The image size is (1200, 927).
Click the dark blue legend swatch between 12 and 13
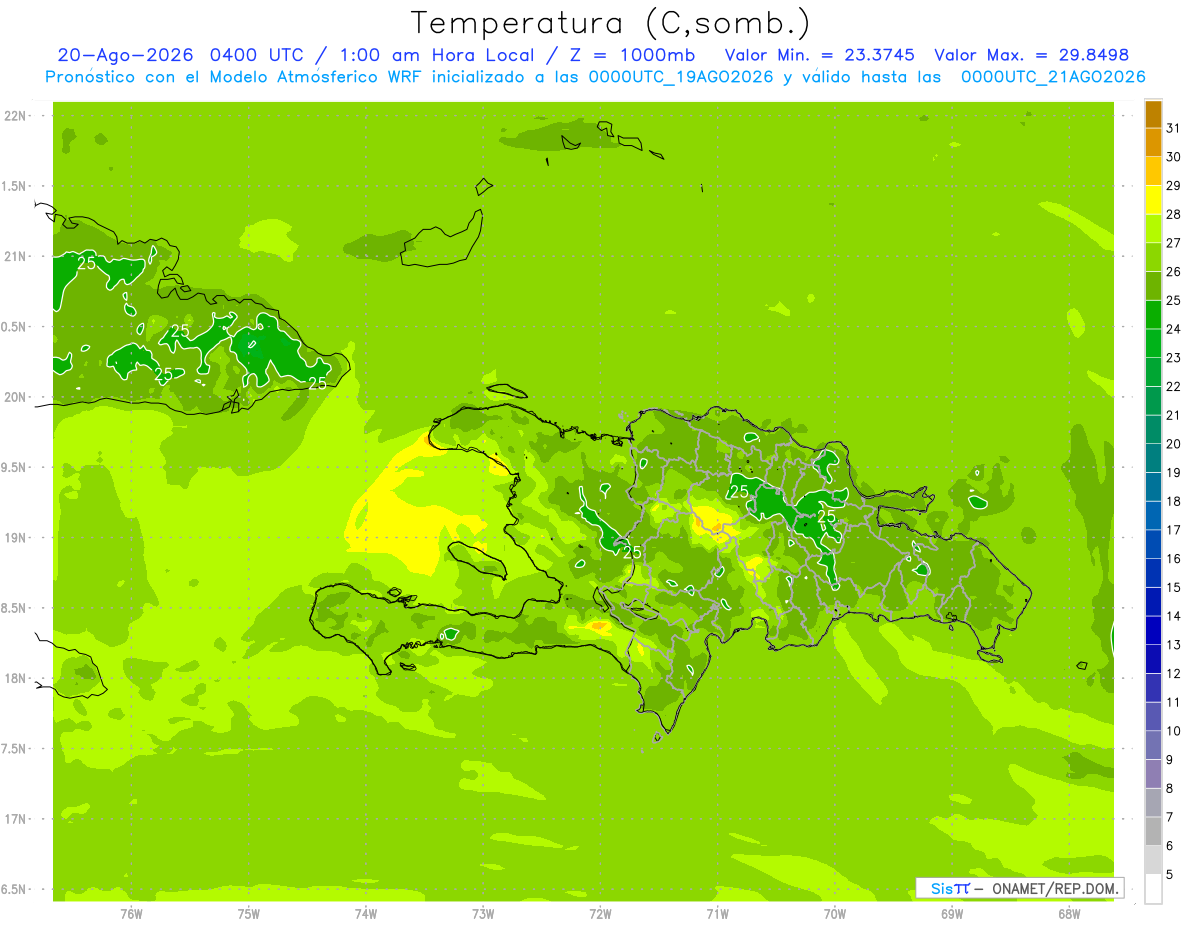1153,660
